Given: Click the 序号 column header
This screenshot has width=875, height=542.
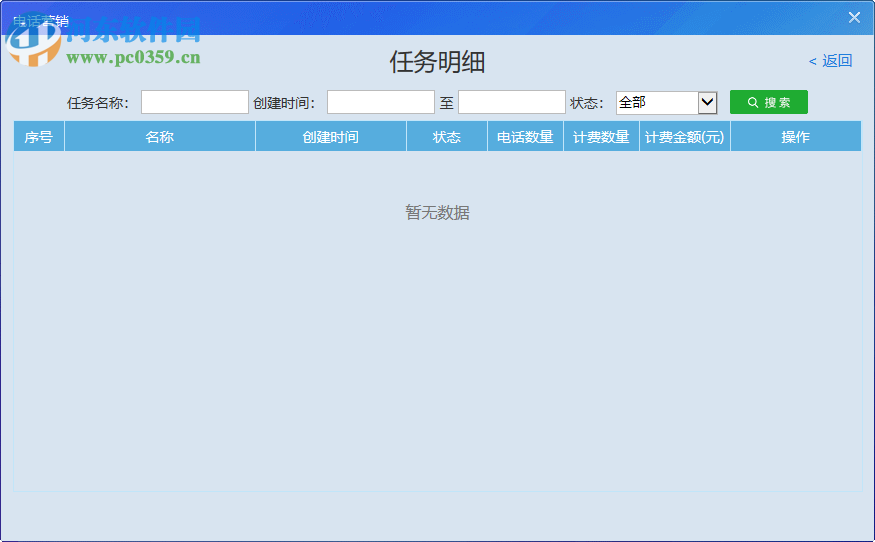Looking at the screenshot, I should 39,137.
